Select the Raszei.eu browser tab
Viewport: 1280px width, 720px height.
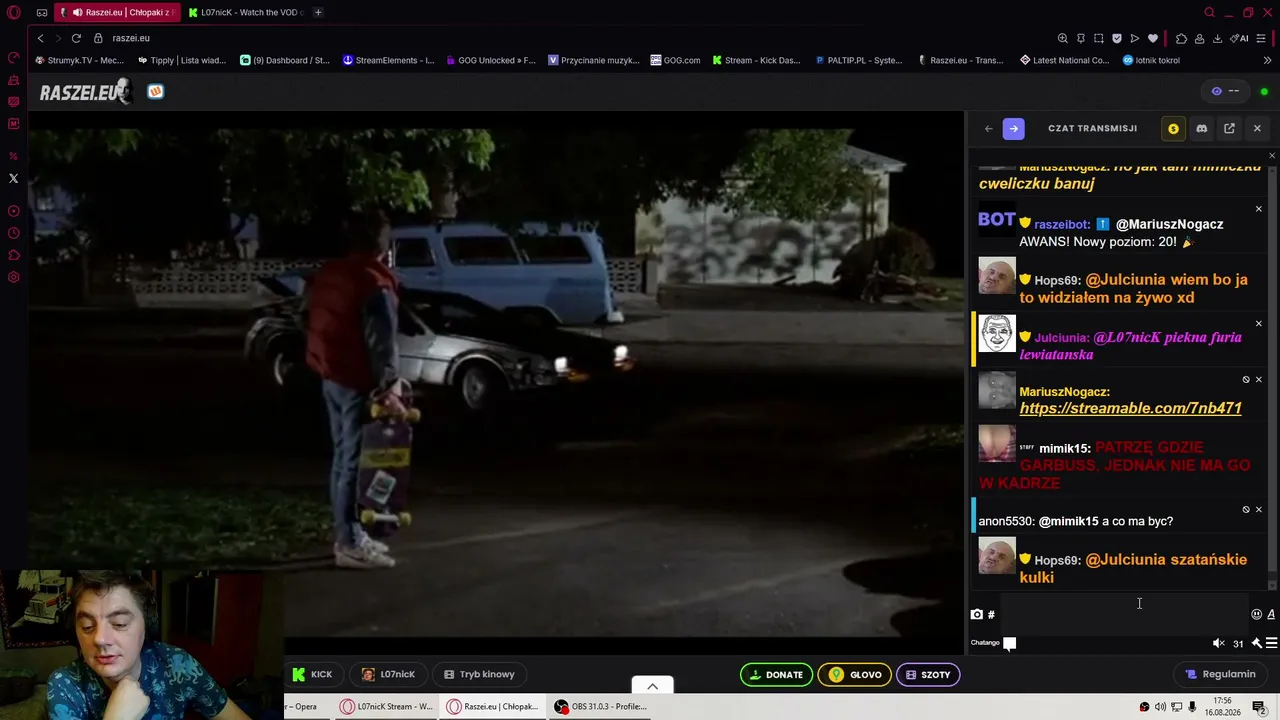(x=117, y=12)
